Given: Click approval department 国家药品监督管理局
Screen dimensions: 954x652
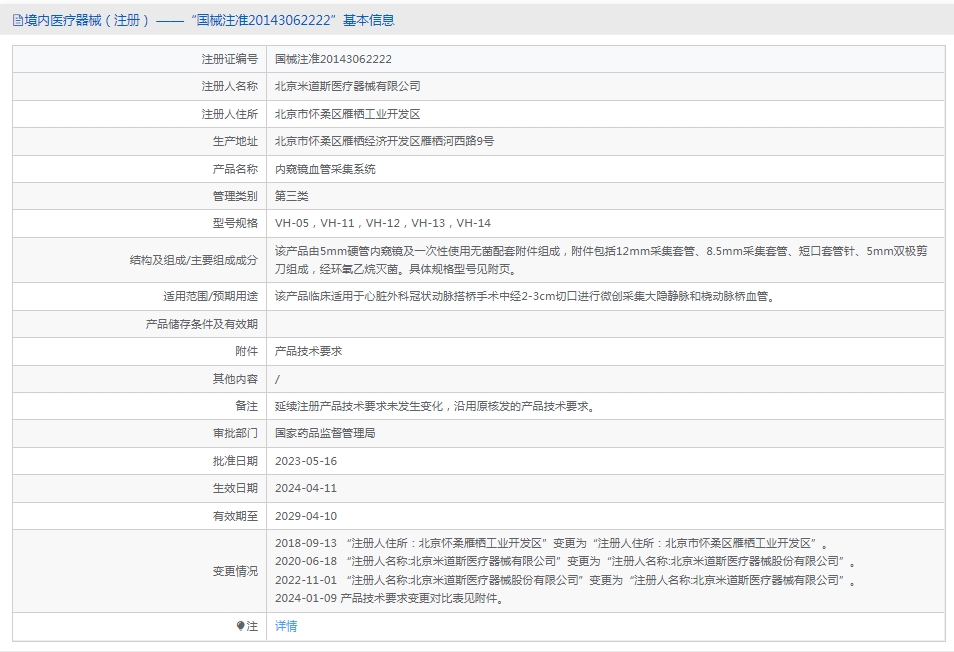Looking at the screenshot, I should point(325,433).
